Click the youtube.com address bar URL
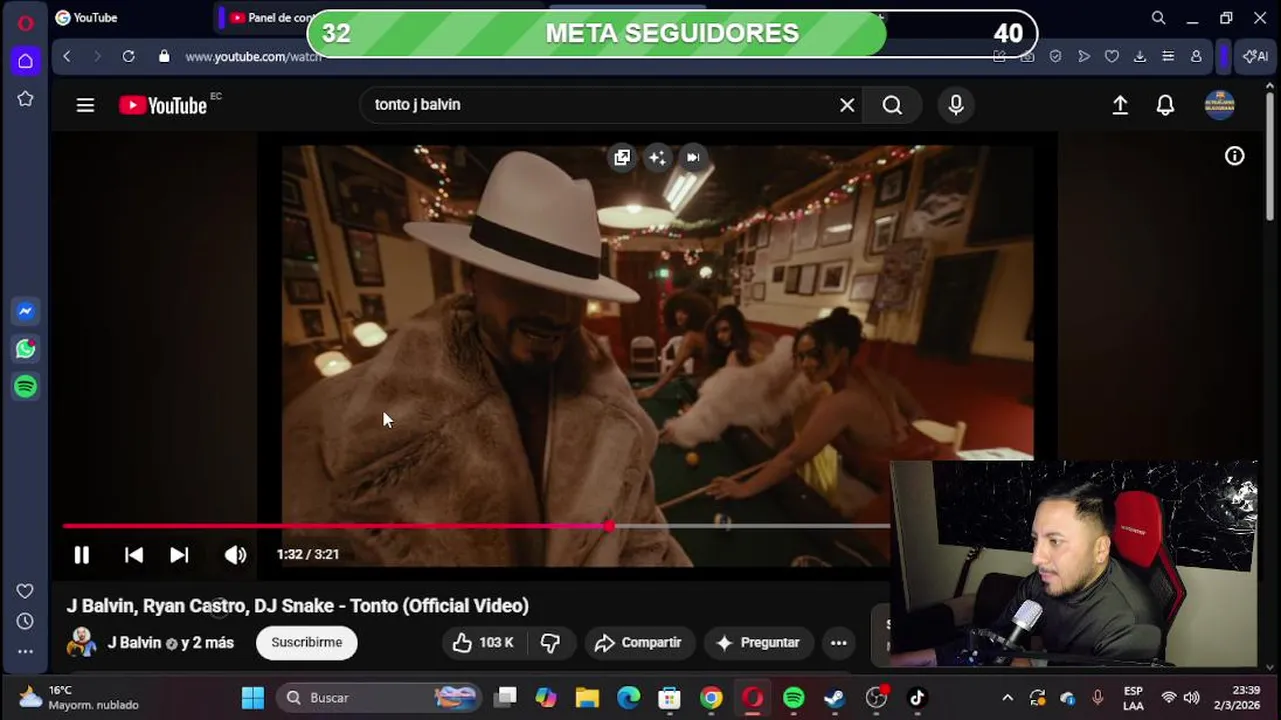Viewport: 1281px width, 720px height. (253, 57)
